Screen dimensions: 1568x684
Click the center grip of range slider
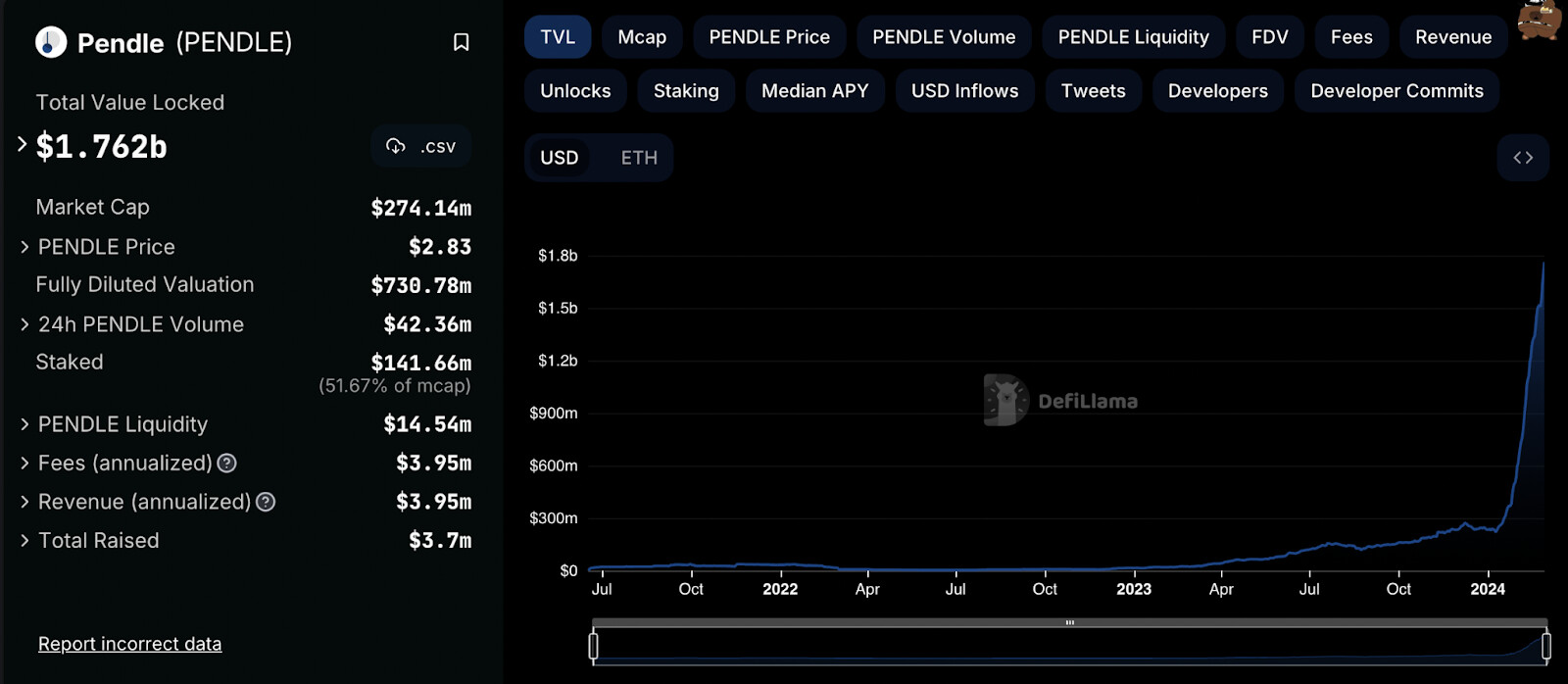coord(1069,622)
